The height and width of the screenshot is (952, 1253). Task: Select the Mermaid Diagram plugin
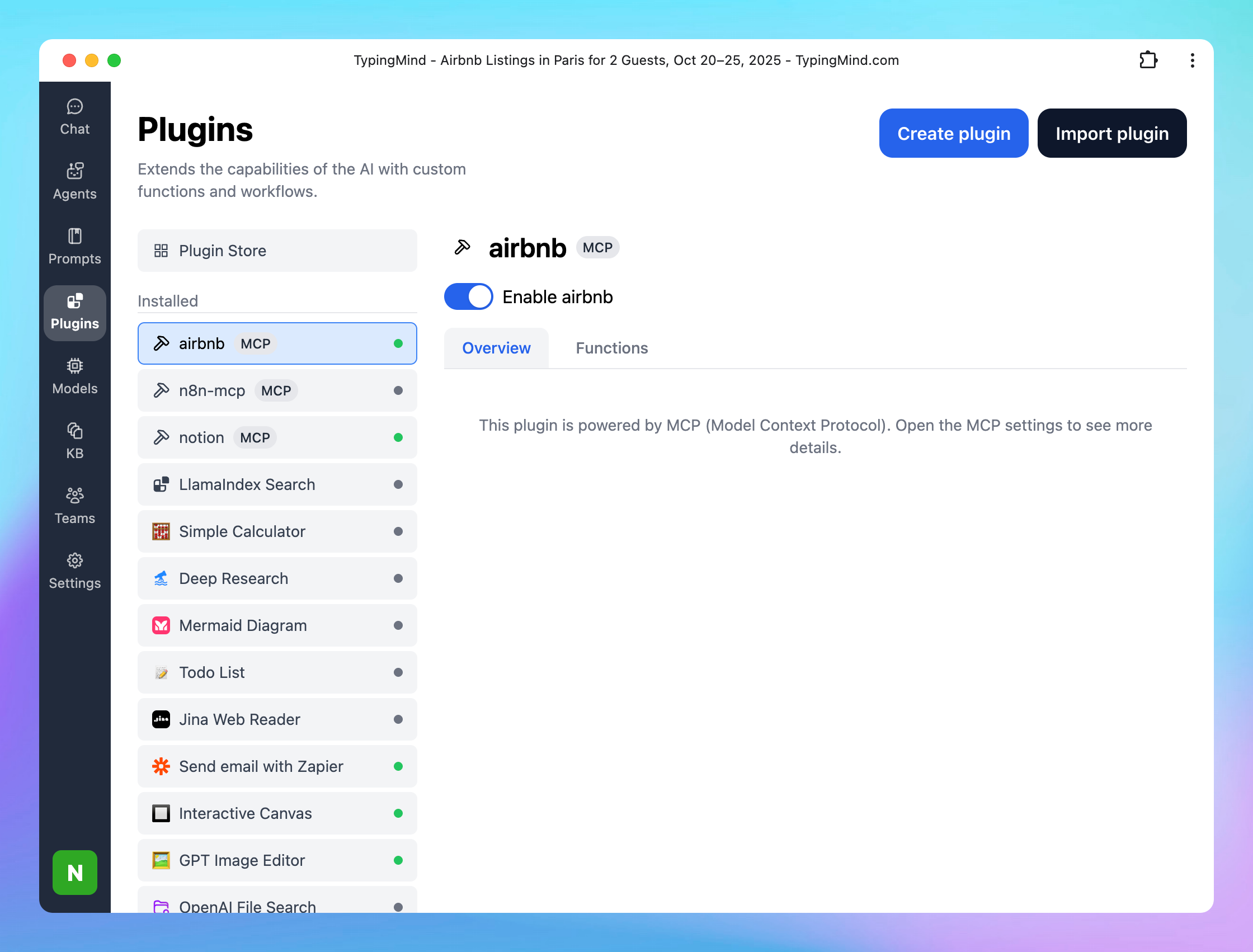[x=277, y=625]
